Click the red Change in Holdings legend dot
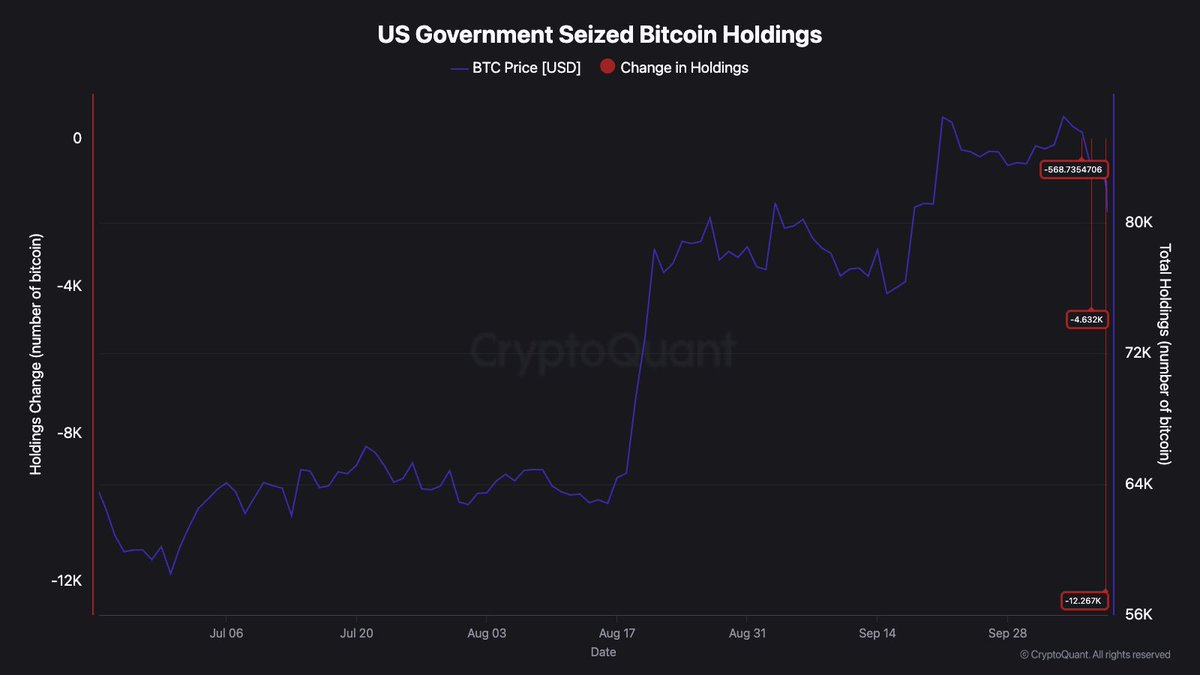The image size is (1200, 675). coord(606,68)
